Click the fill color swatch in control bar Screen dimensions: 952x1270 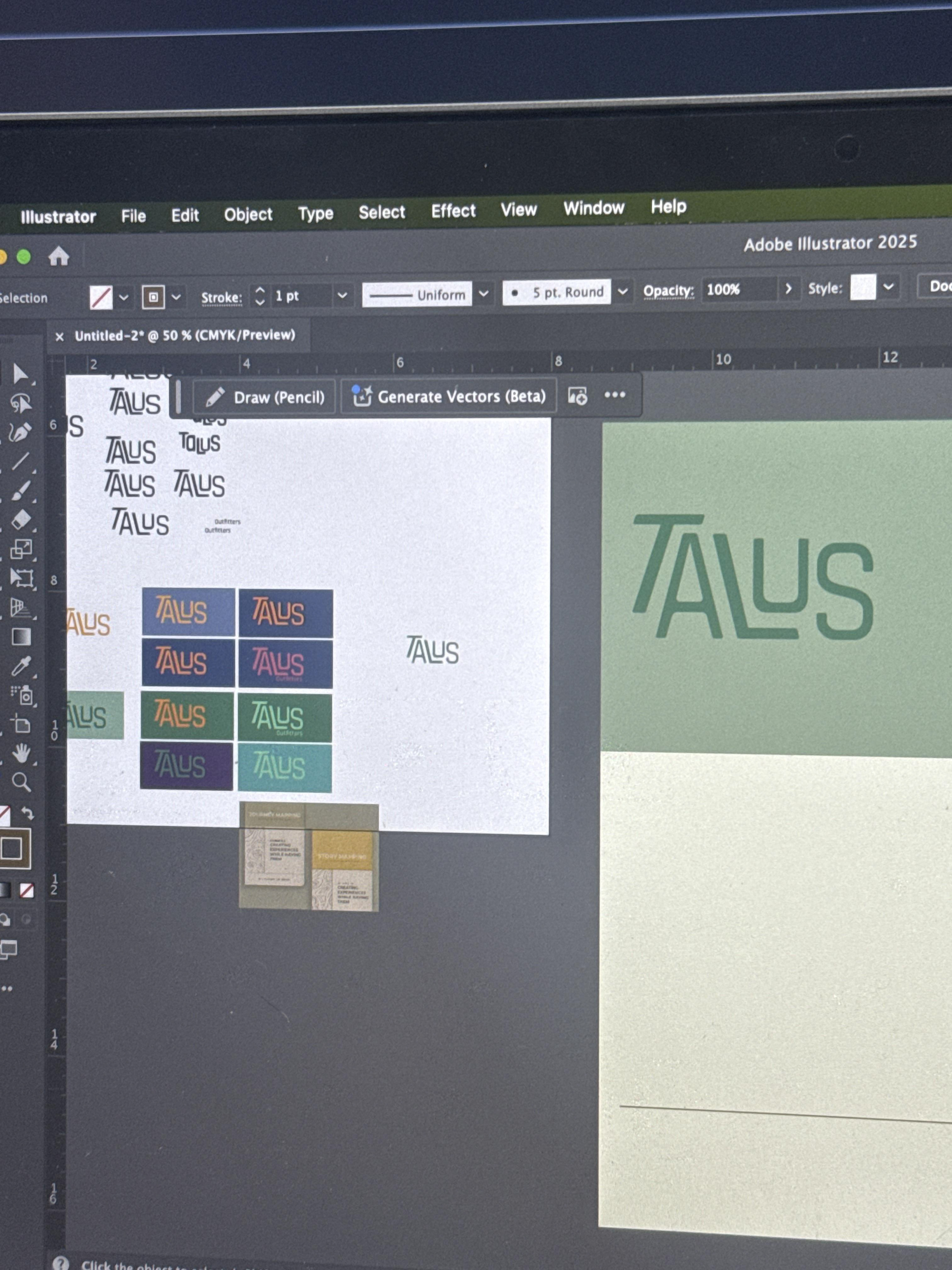click(x=101, y=298)
